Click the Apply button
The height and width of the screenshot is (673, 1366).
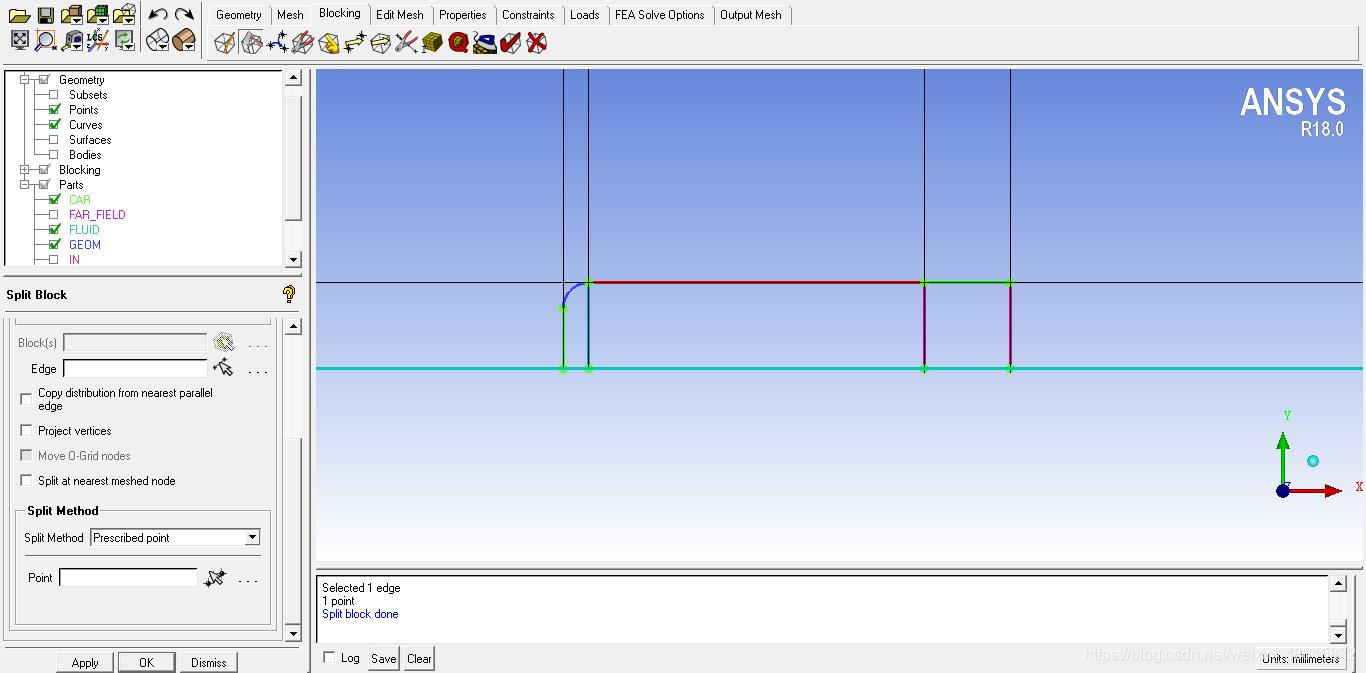(x=85, y=662)
